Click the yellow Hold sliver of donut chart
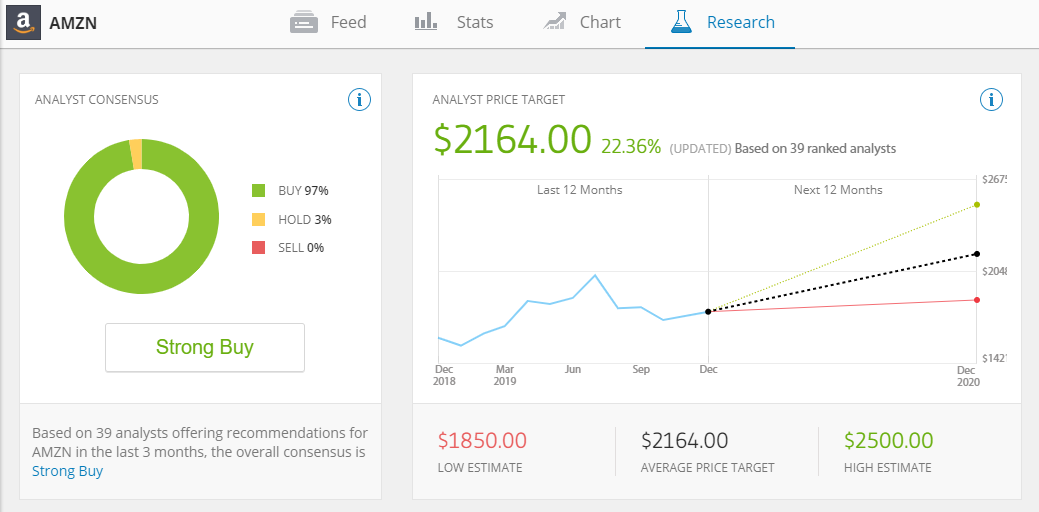 (136, 154)
